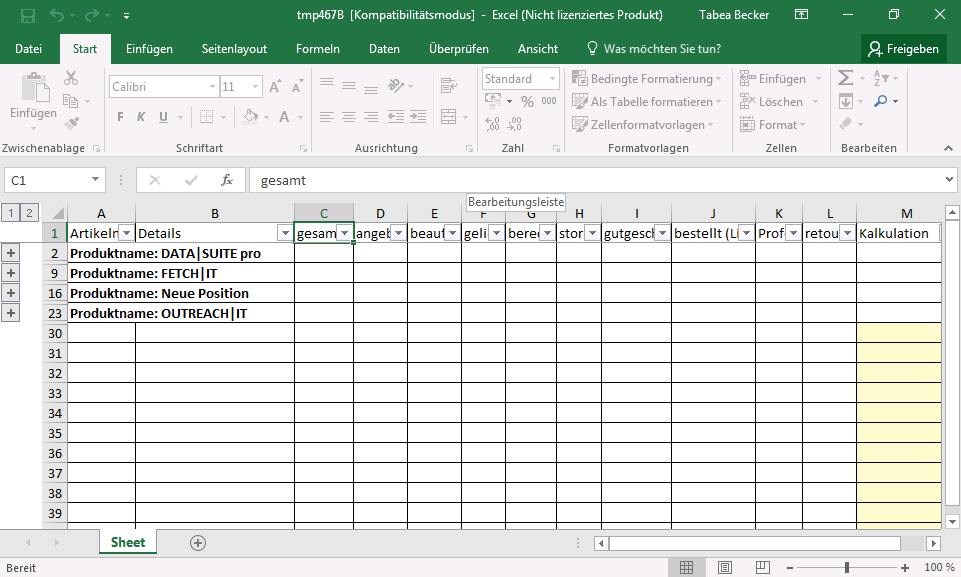Click the Löschen cells button
The height and width of the screenshot is (577, 961).
[x=779, y=101]
